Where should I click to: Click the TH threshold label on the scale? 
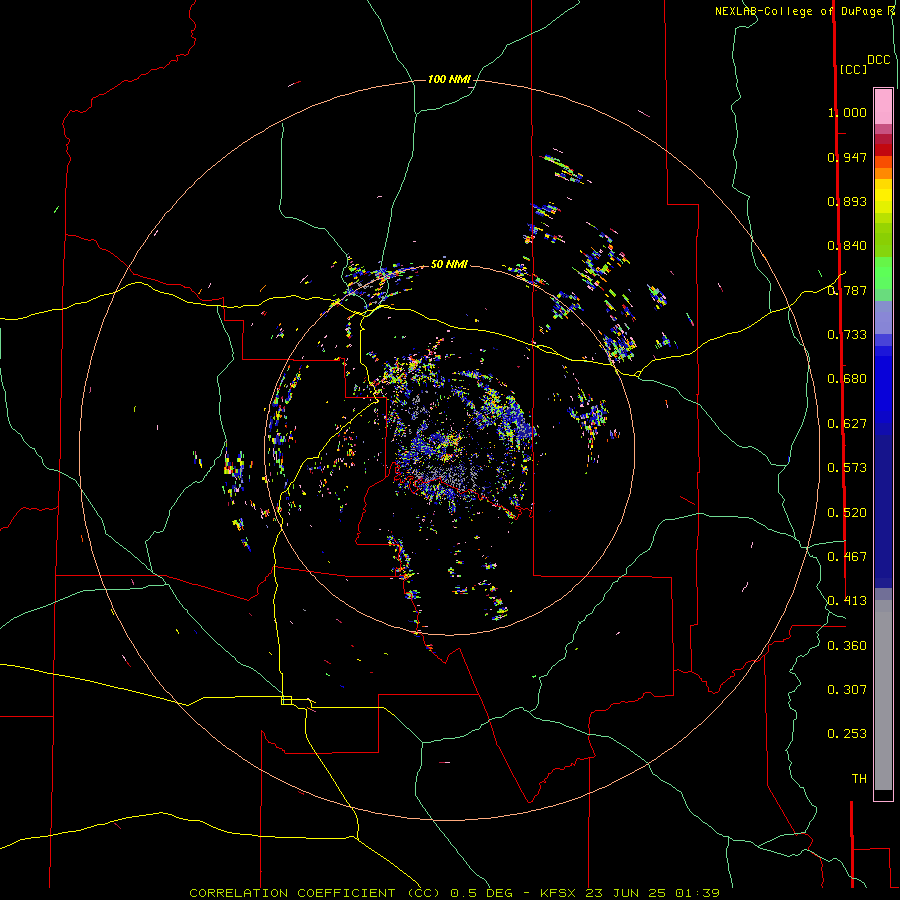(859, 779)
